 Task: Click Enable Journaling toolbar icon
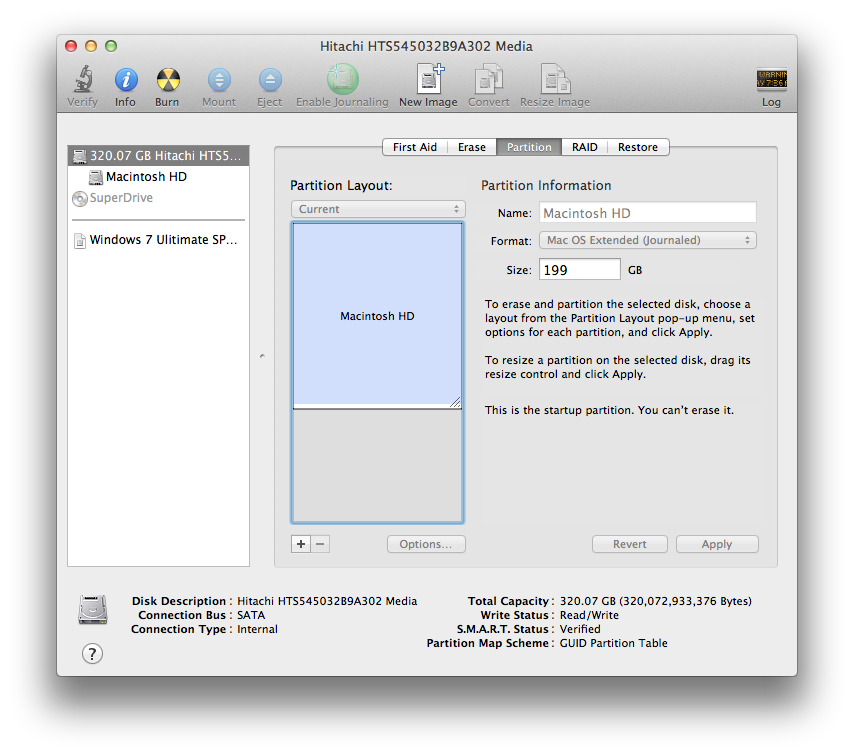(x=343, y=80)
